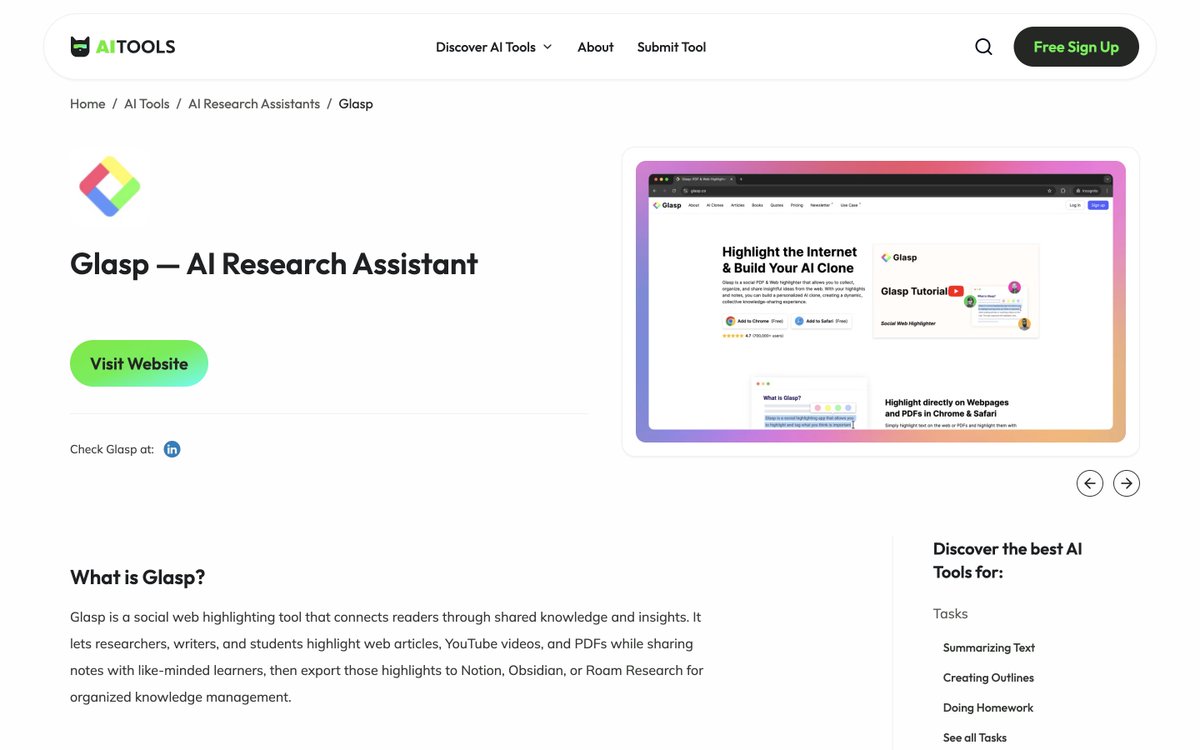The width and height of the screenshot is (1200, 750).
Task: Click the Visit Website button
Action: coord(139,363)
